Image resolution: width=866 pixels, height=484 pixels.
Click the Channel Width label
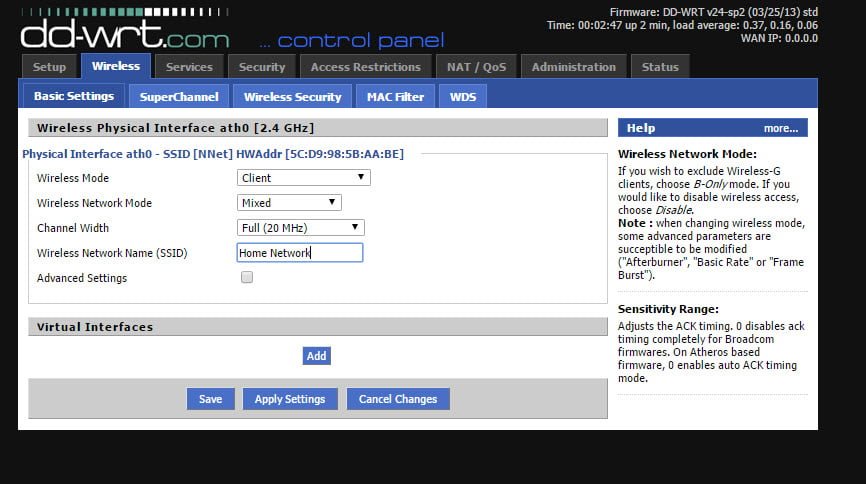[x=73, y=228]
